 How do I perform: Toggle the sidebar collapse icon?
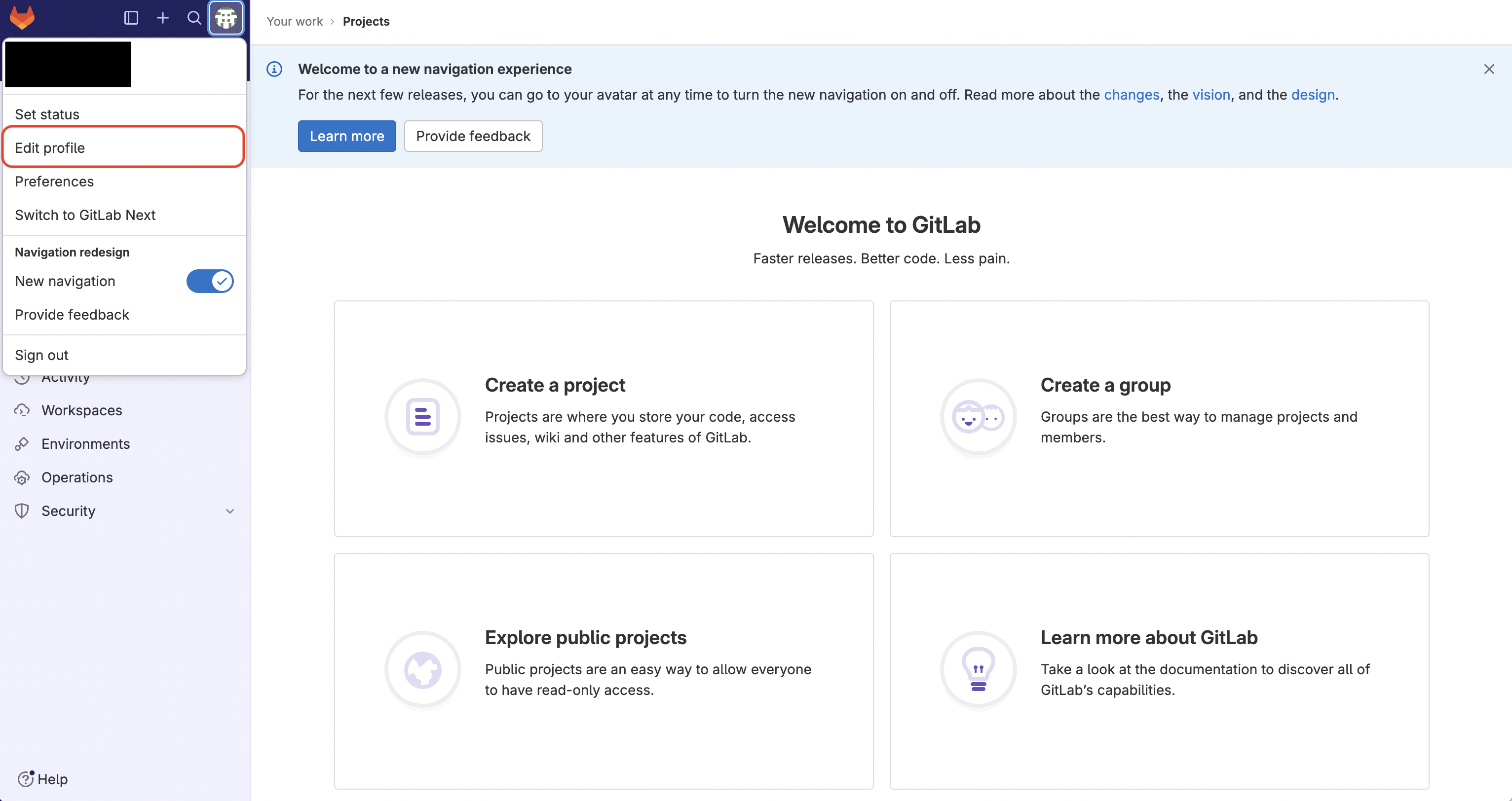coord(131,18)
